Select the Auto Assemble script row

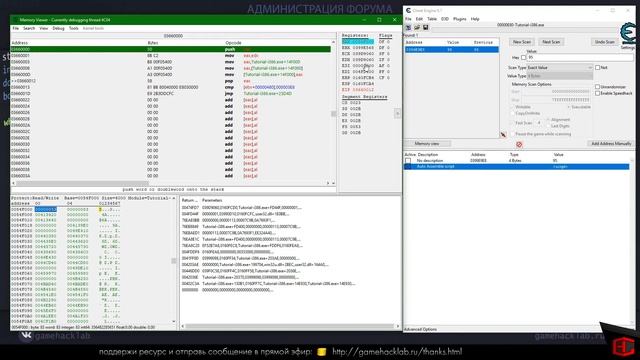pos(517,167)
